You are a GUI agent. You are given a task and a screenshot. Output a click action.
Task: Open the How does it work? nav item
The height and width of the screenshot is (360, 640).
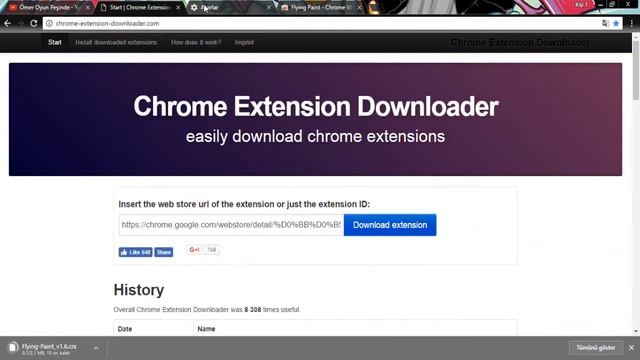pyautogui.click(x=196, y=42)
